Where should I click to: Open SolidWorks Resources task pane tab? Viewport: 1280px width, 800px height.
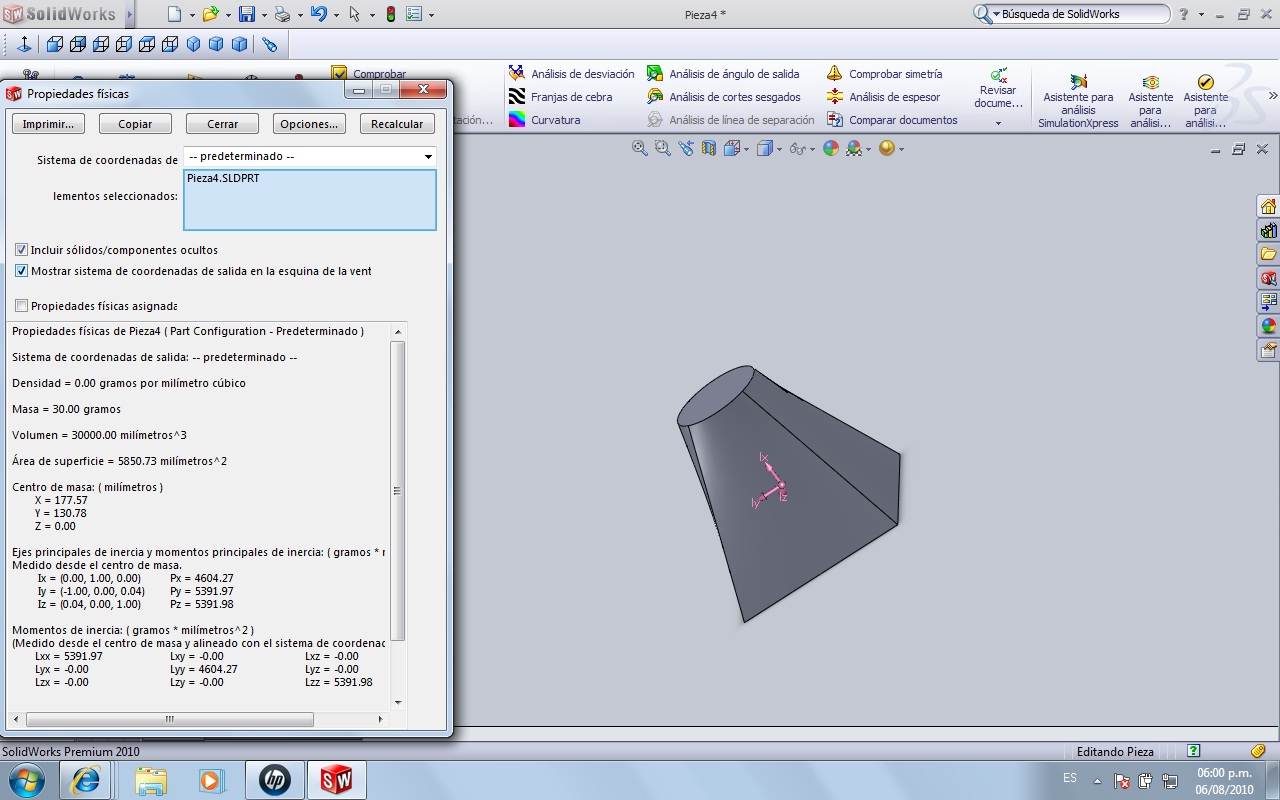[1268, 206]
